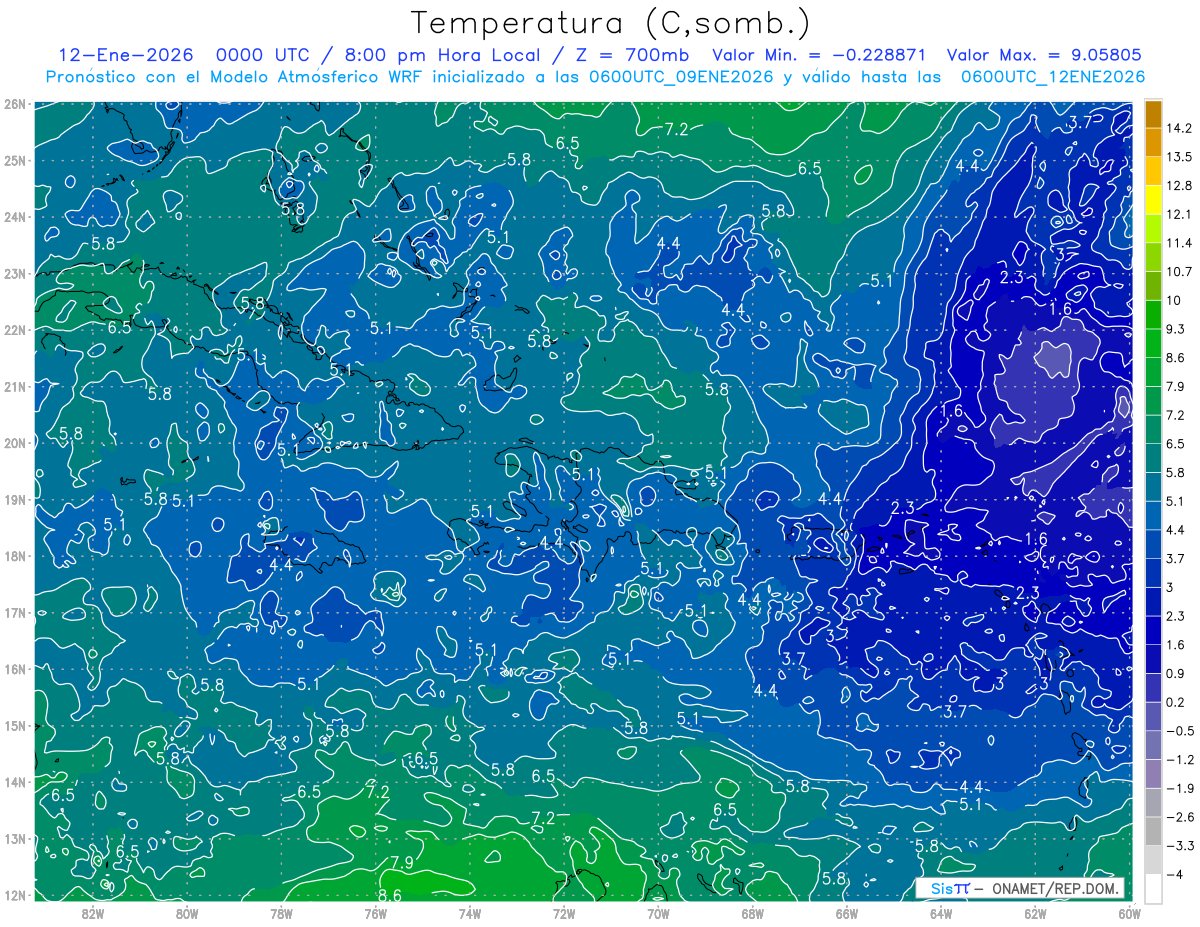
Task: Click the 24N latitude axis label
Action: 14,216
